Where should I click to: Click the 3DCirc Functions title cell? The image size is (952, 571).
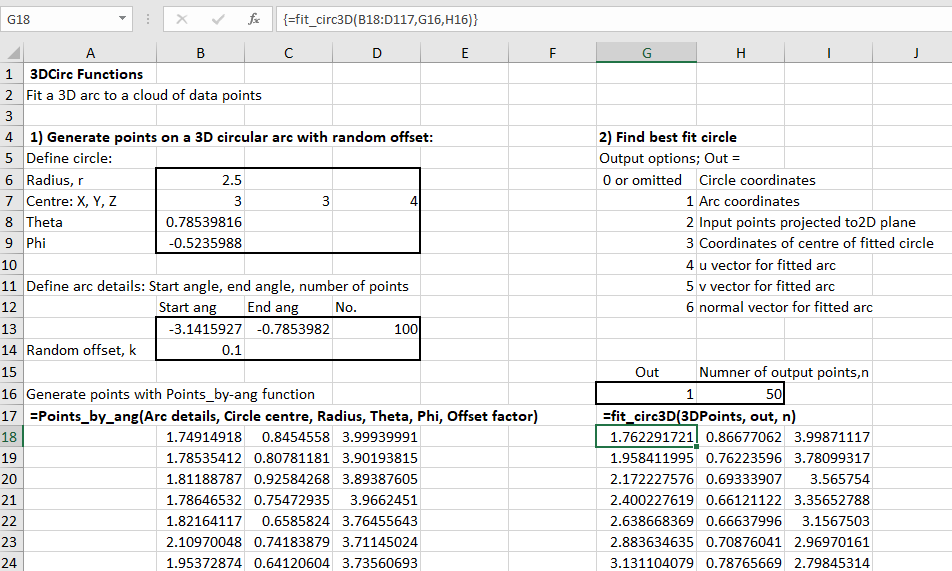pos(88,74)
